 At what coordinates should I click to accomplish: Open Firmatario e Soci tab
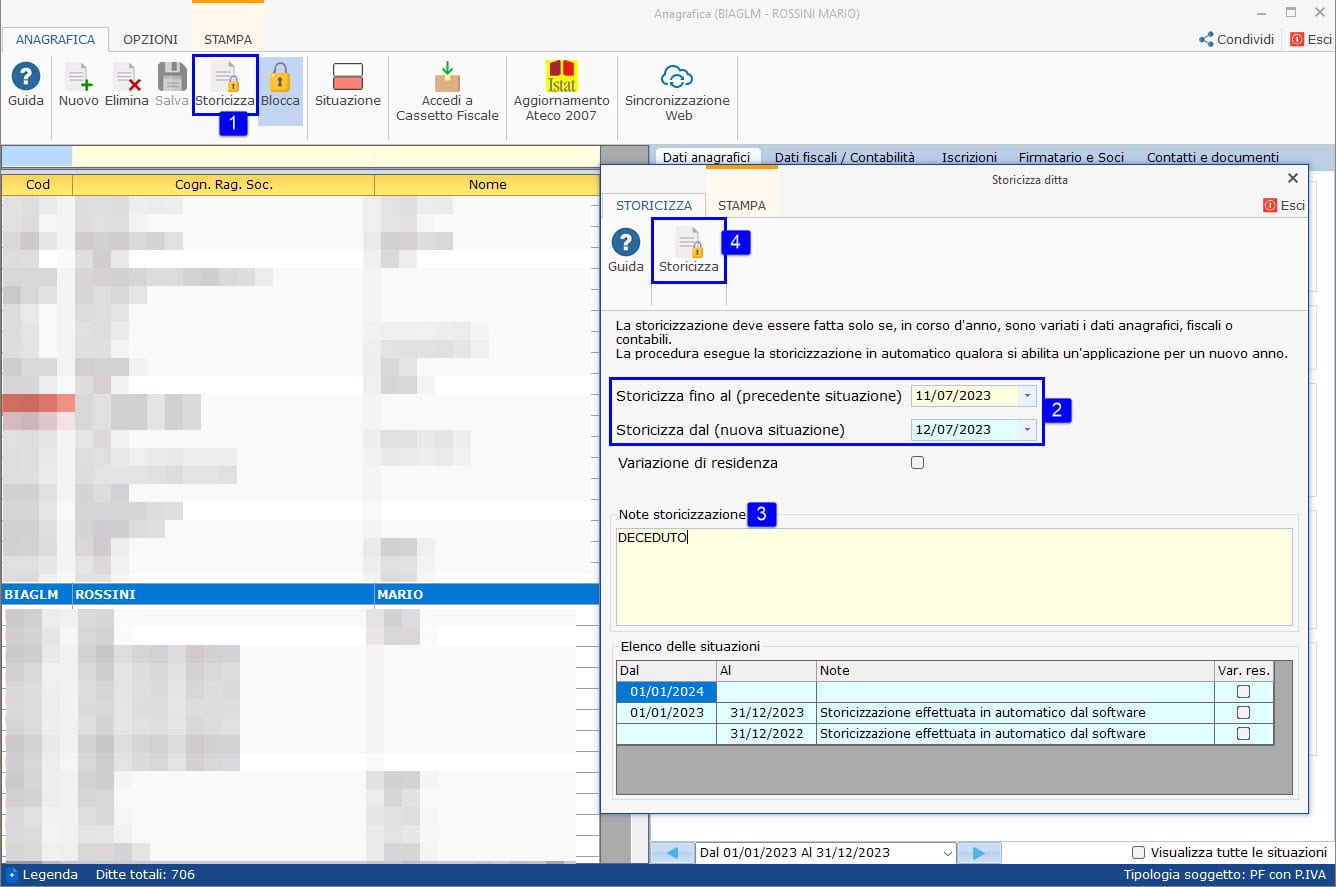click(1071, 157)
